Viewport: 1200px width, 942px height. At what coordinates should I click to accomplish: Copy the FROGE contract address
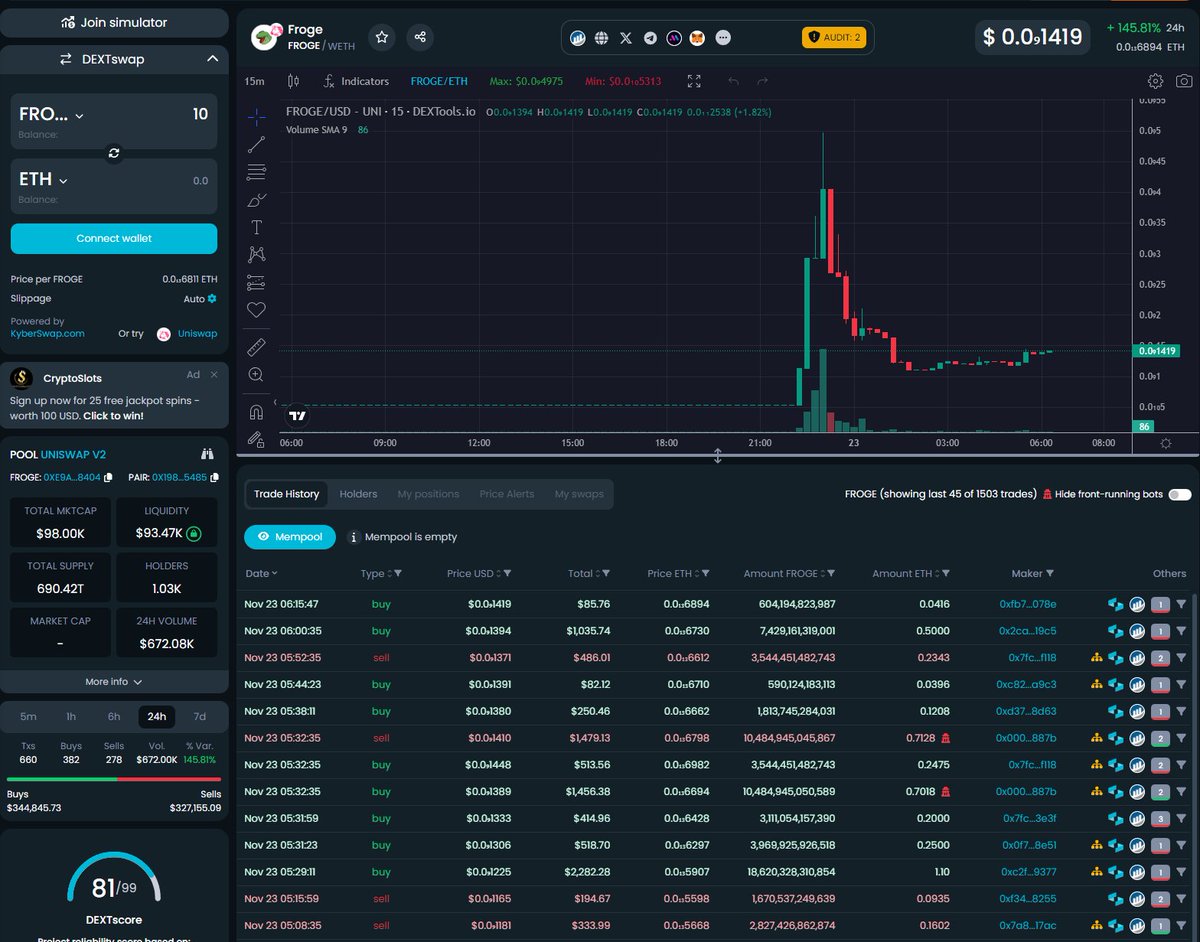click(x=108, y=478)
